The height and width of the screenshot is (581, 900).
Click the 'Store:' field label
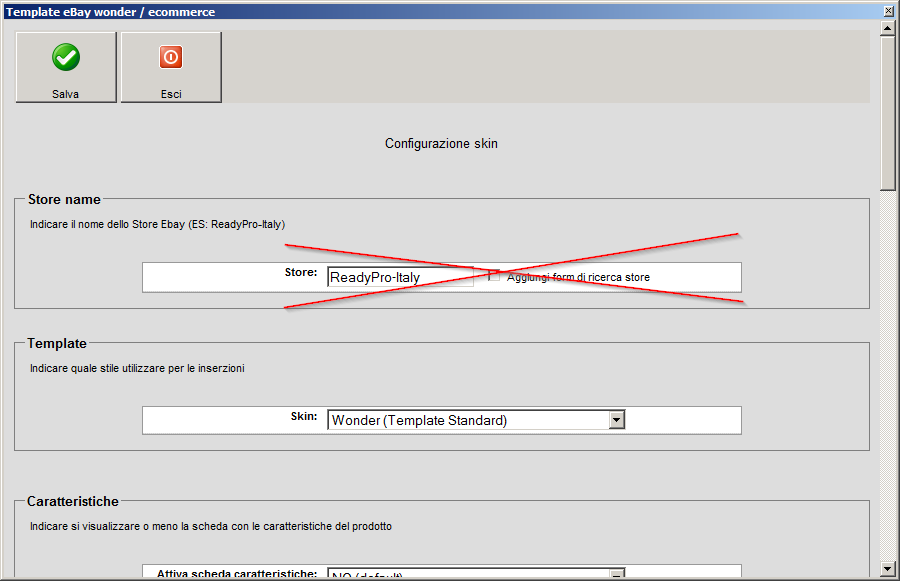[301, 272]
